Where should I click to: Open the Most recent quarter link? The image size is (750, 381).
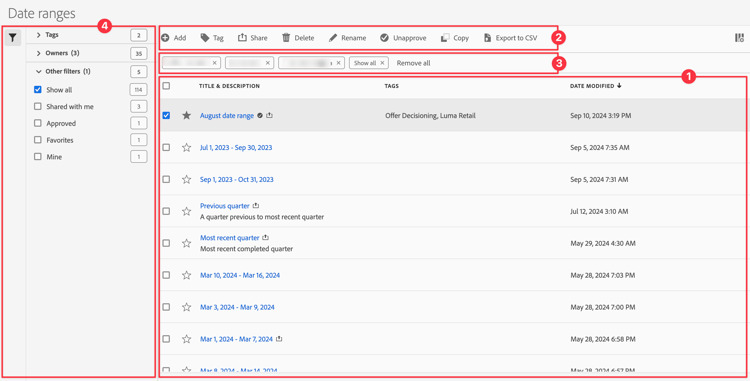click(230, 238)
